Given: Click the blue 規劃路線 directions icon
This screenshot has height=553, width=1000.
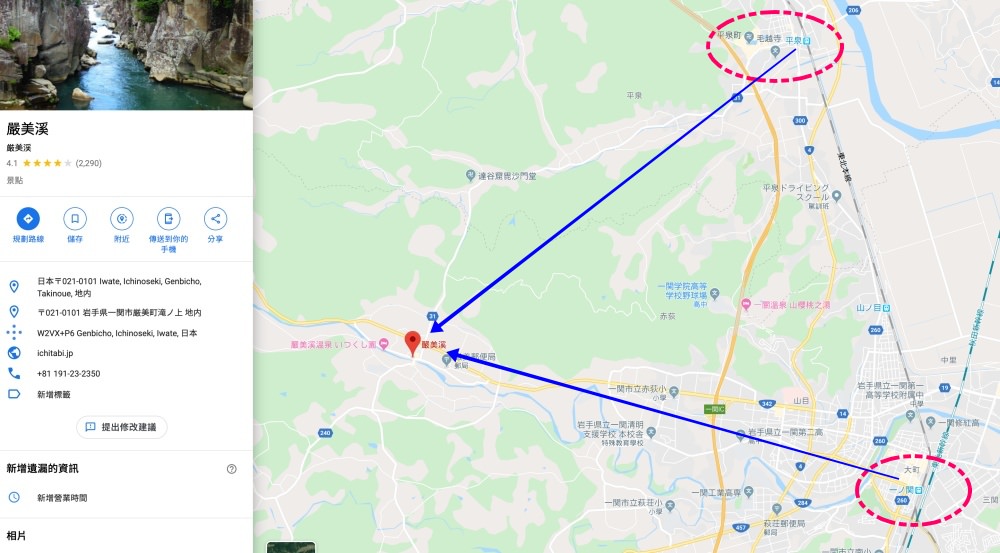Looking at the screenshot, I should [x=28, y=219].
